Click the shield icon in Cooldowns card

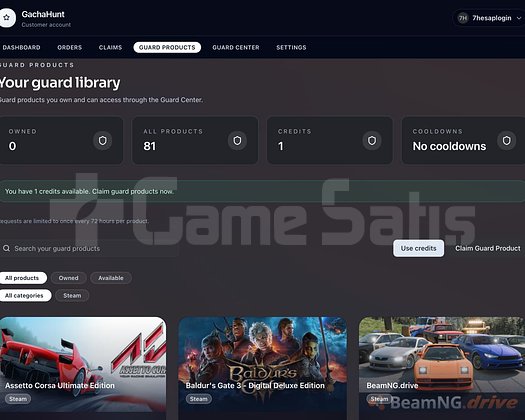507,141
